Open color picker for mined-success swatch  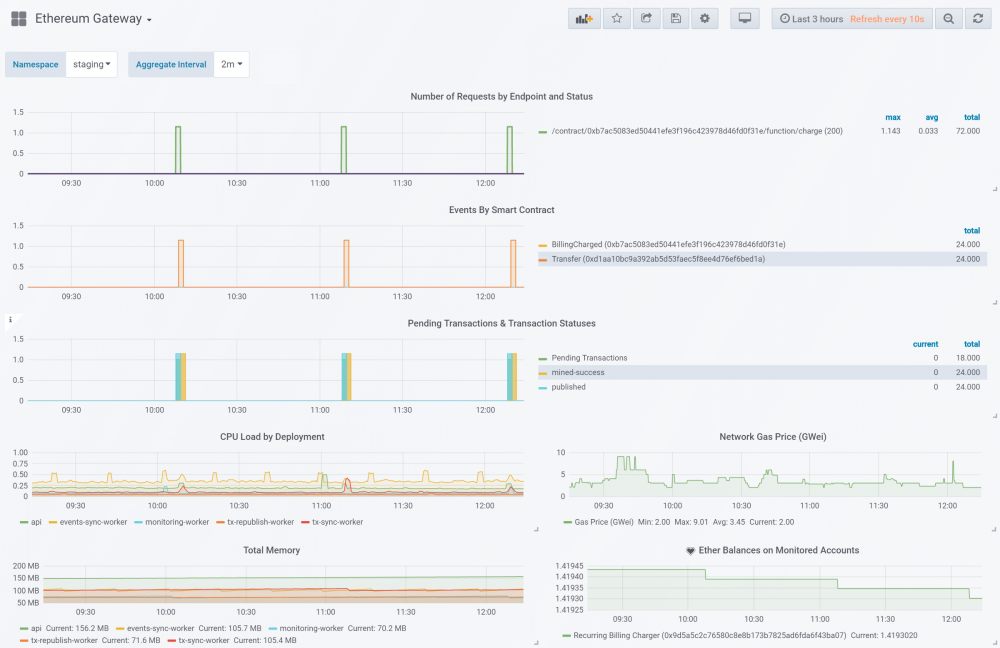pyautogui.click(x=543, y=373)
